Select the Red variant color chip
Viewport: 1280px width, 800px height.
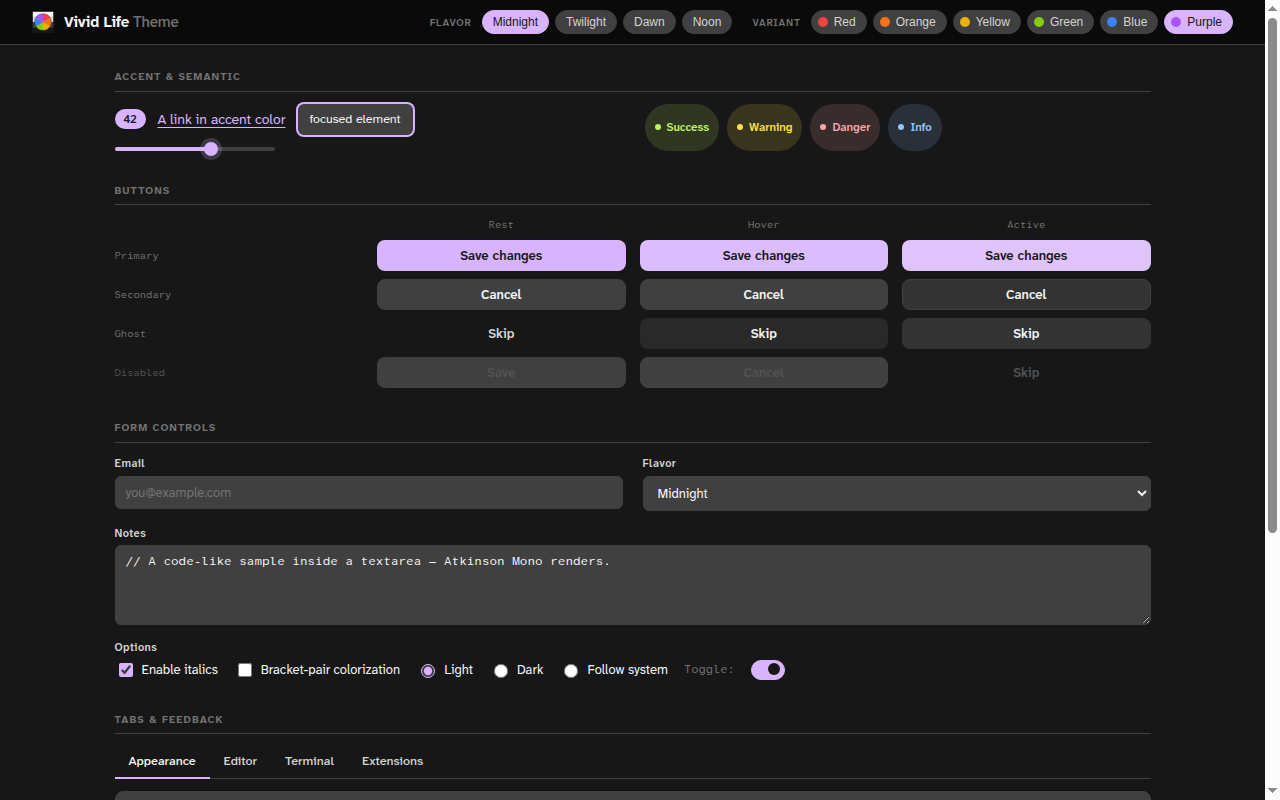(838, 22)
